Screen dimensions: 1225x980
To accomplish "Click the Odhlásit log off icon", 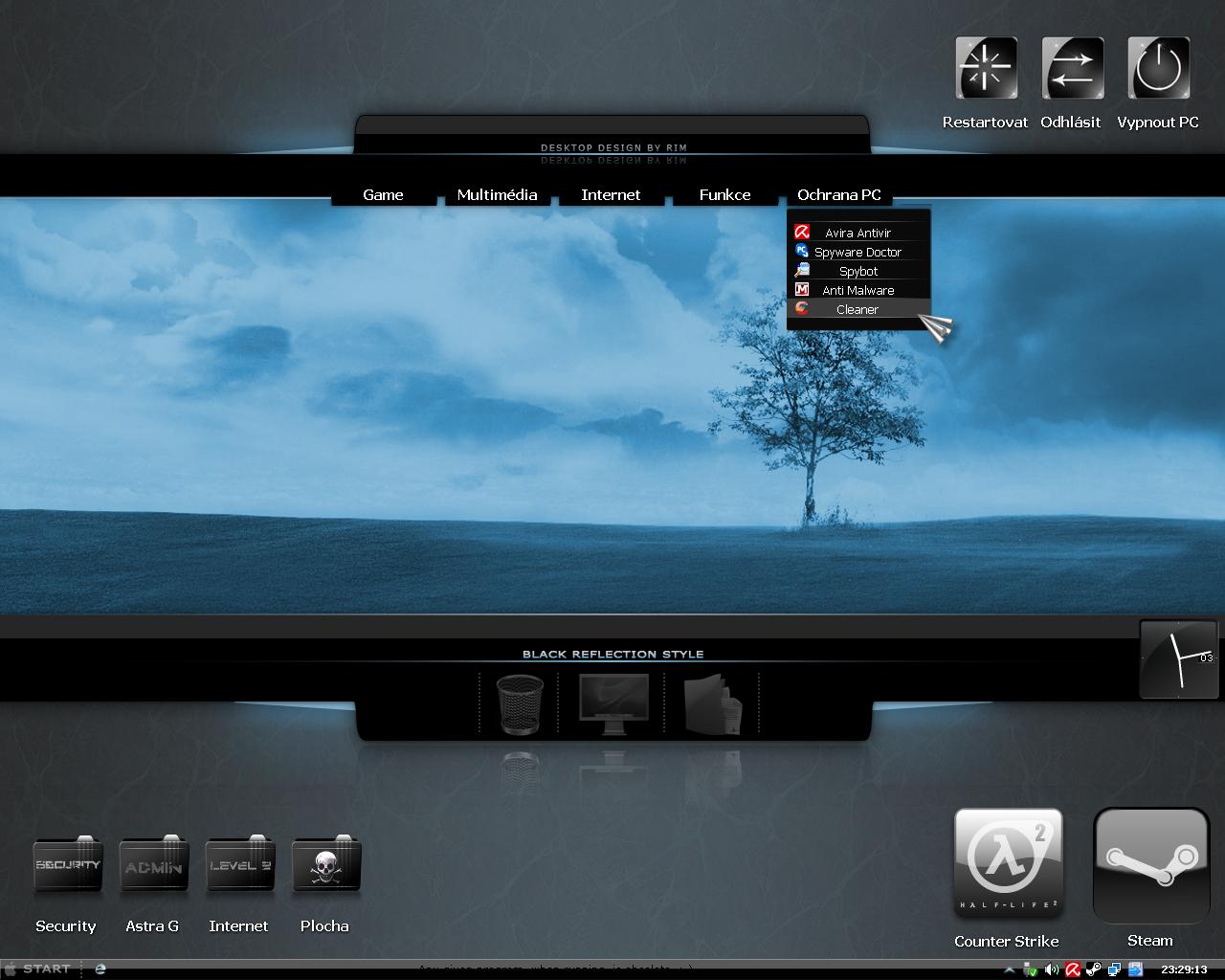I will pyautogui.click(x=1072, y=69).
